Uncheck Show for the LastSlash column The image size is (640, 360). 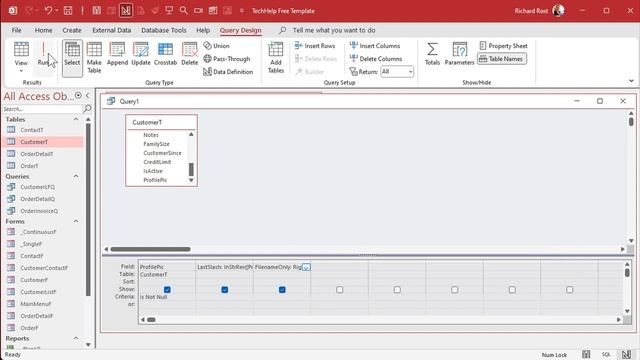coord(224,290)
